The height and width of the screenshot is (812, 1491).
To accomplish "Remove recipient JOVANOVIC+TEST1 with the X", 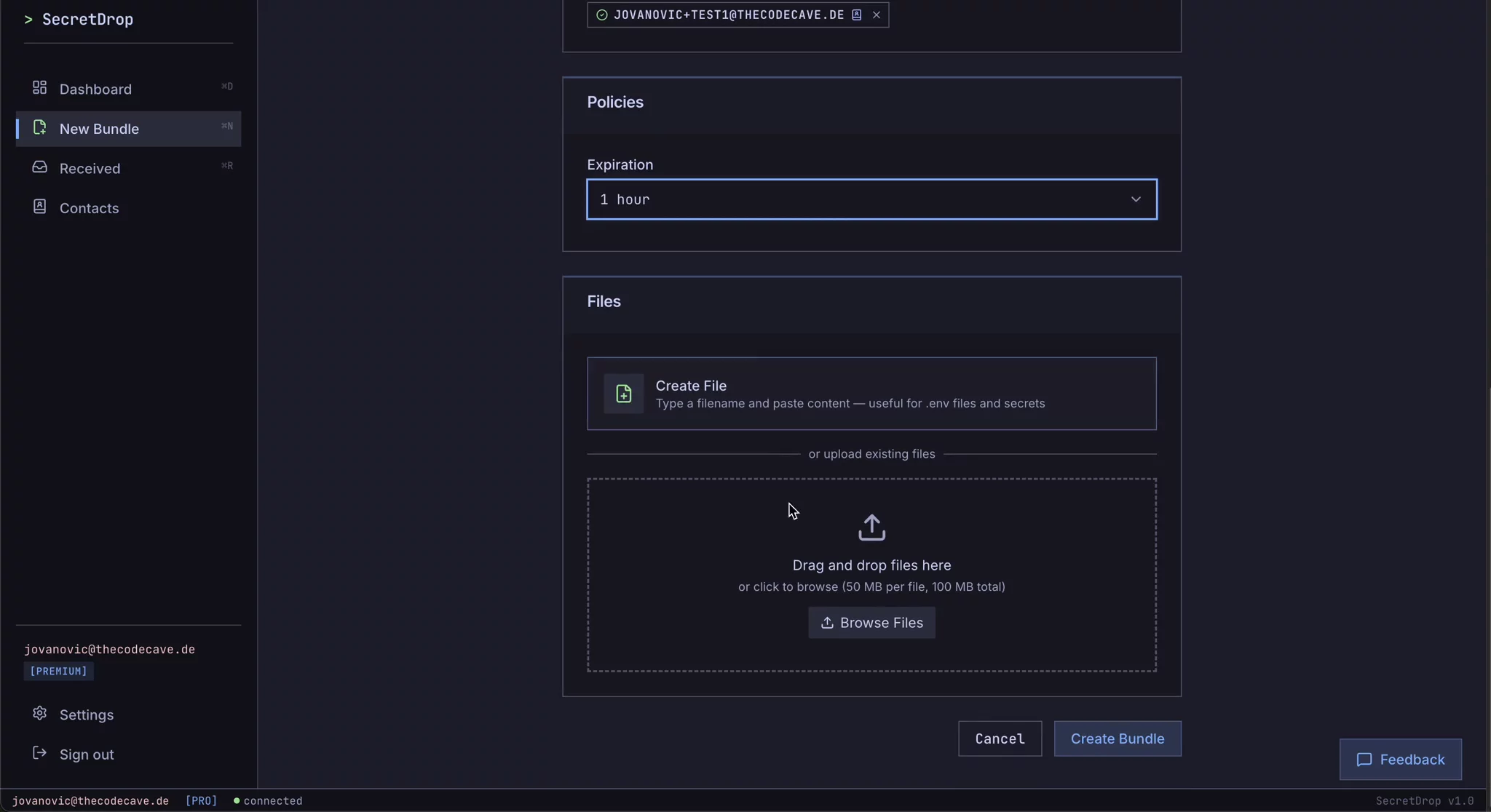I will pyautogui.click(x=877, y=15).
